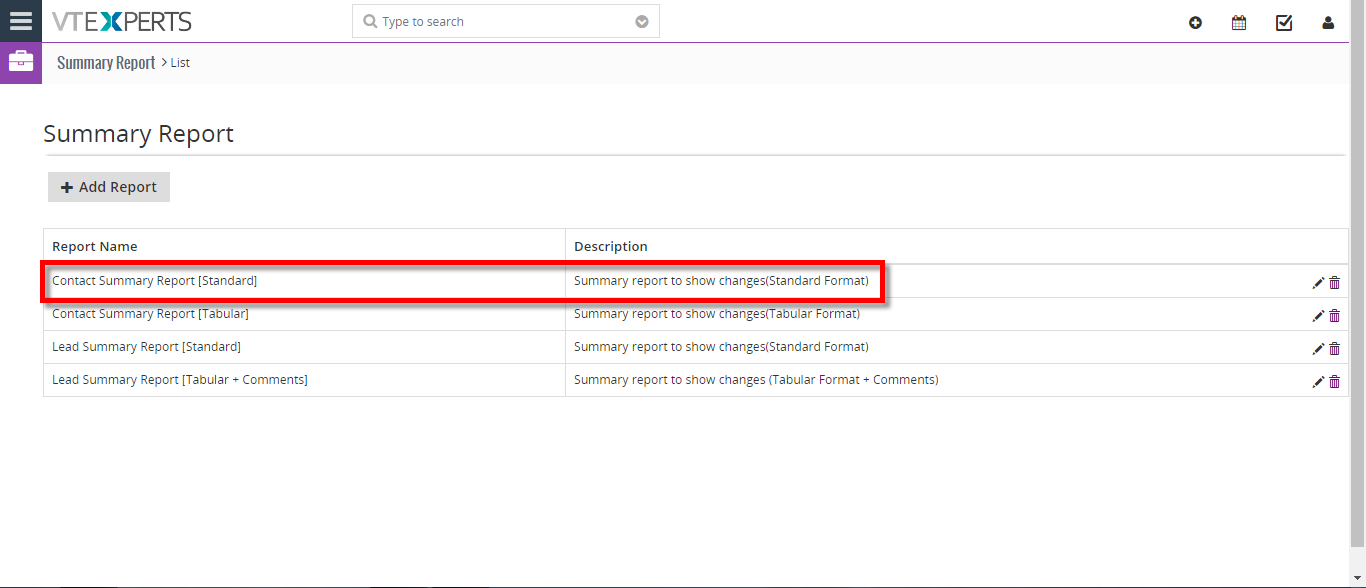The height and width of the screenshot is (588, 1366).
Task: Edit Lead Summary Report [Standard] via pencil
Action: click(1318, 349)
